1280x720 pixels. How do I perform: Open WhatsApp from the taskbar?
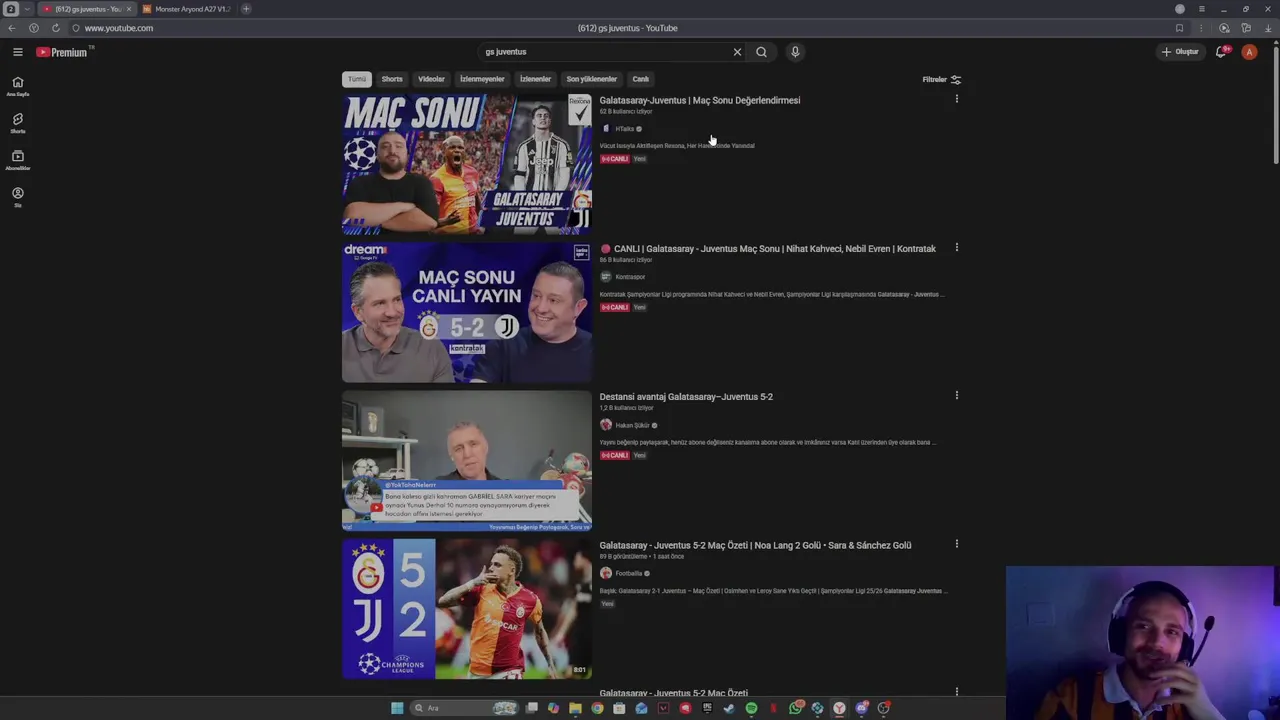tap(796, 708)
